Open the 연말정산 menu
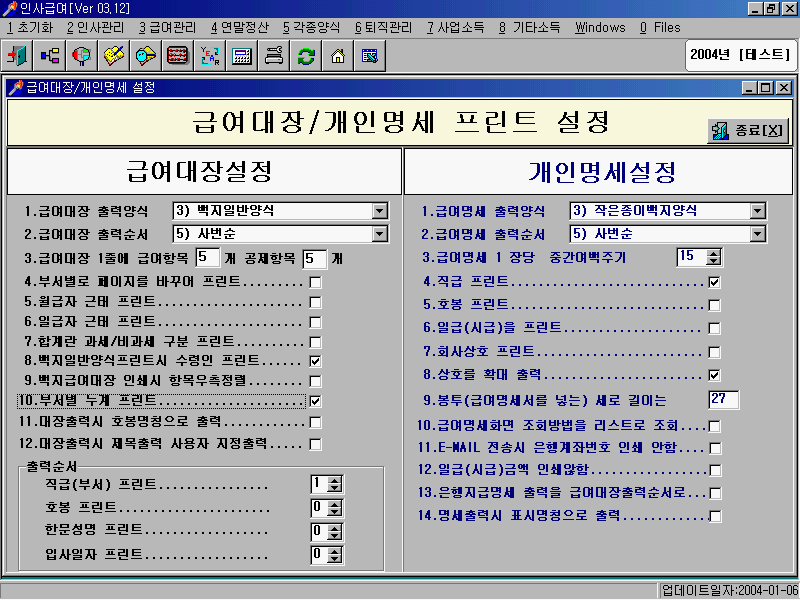This screenshot has width=800, height=600. pos(239,27)
